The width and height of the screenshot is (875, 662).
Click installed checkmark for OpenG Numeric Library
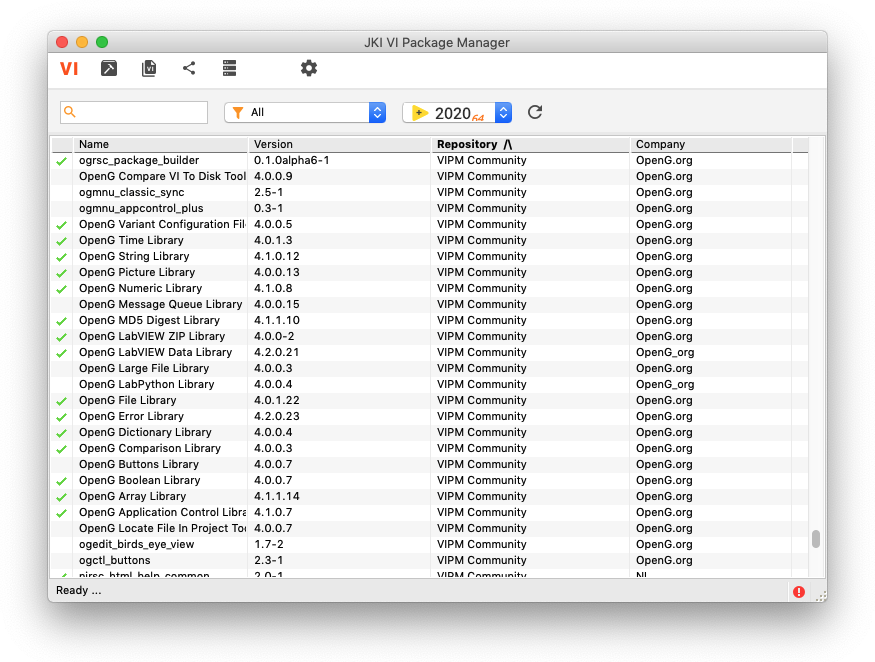pyautogui.click(x=61, y=289)
